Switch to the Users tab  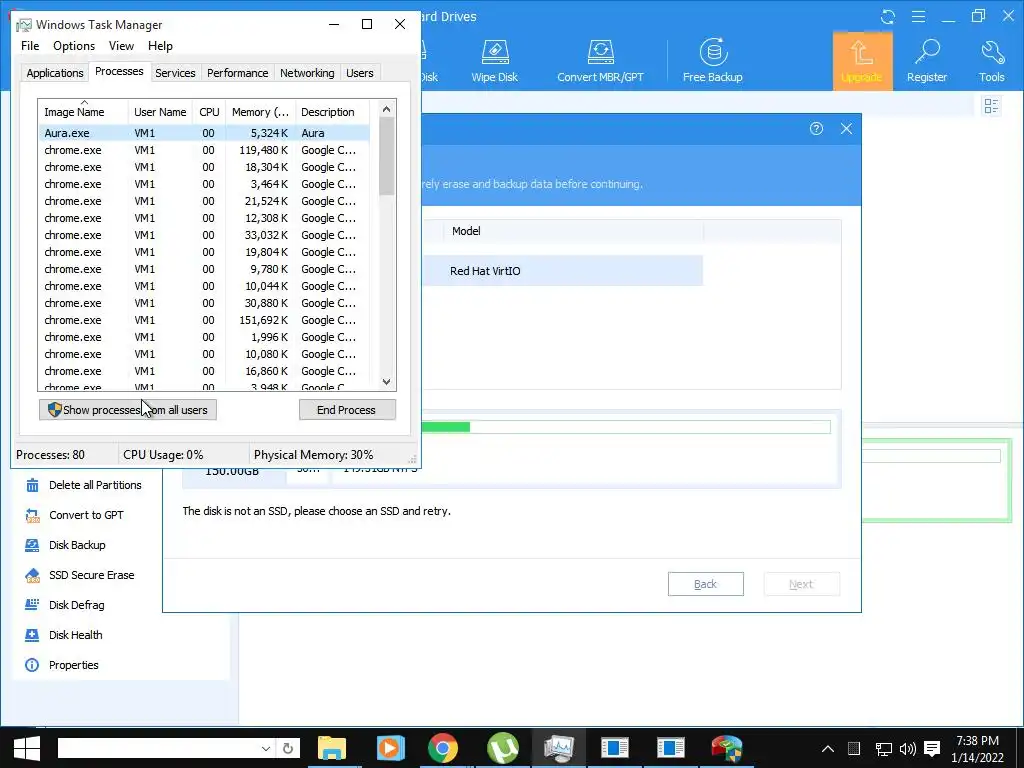pyautogui.click(x=360, y=73)
